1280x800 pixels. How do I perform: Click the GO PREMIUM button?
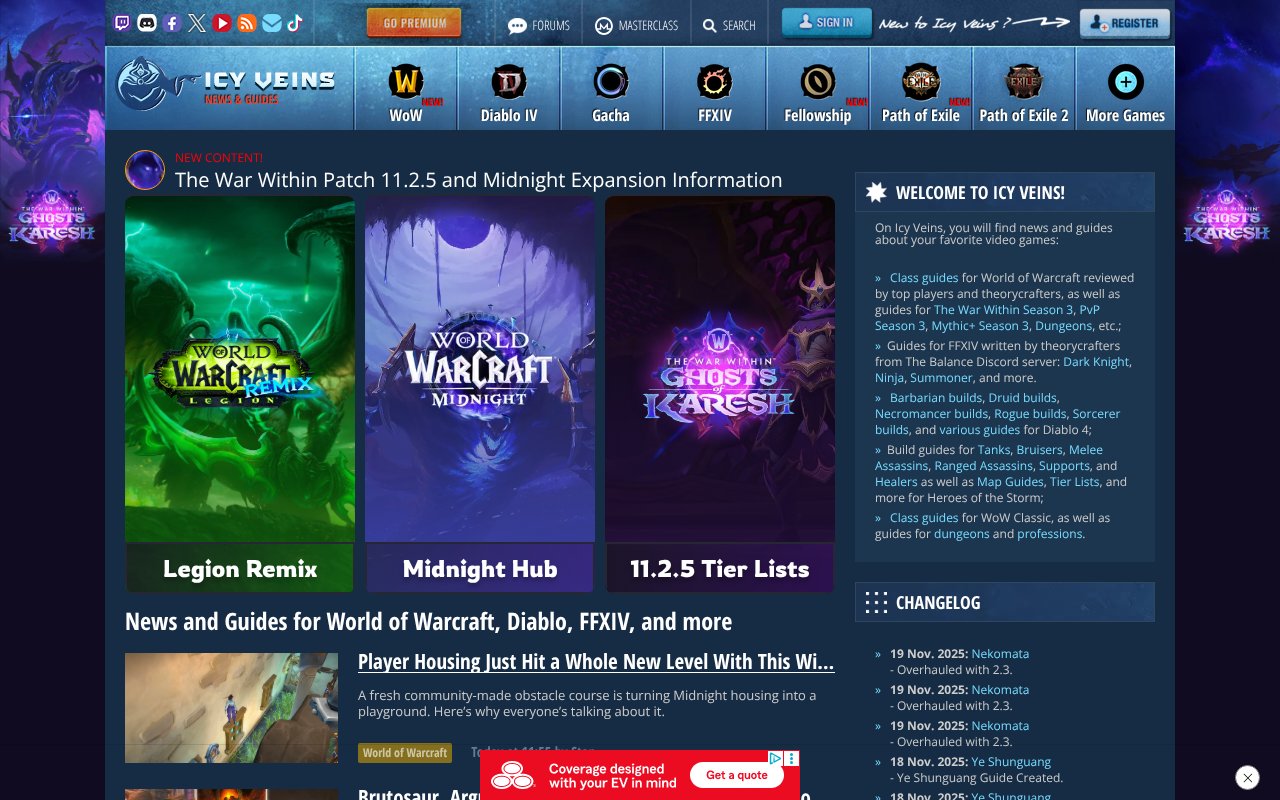click(413, 20)
